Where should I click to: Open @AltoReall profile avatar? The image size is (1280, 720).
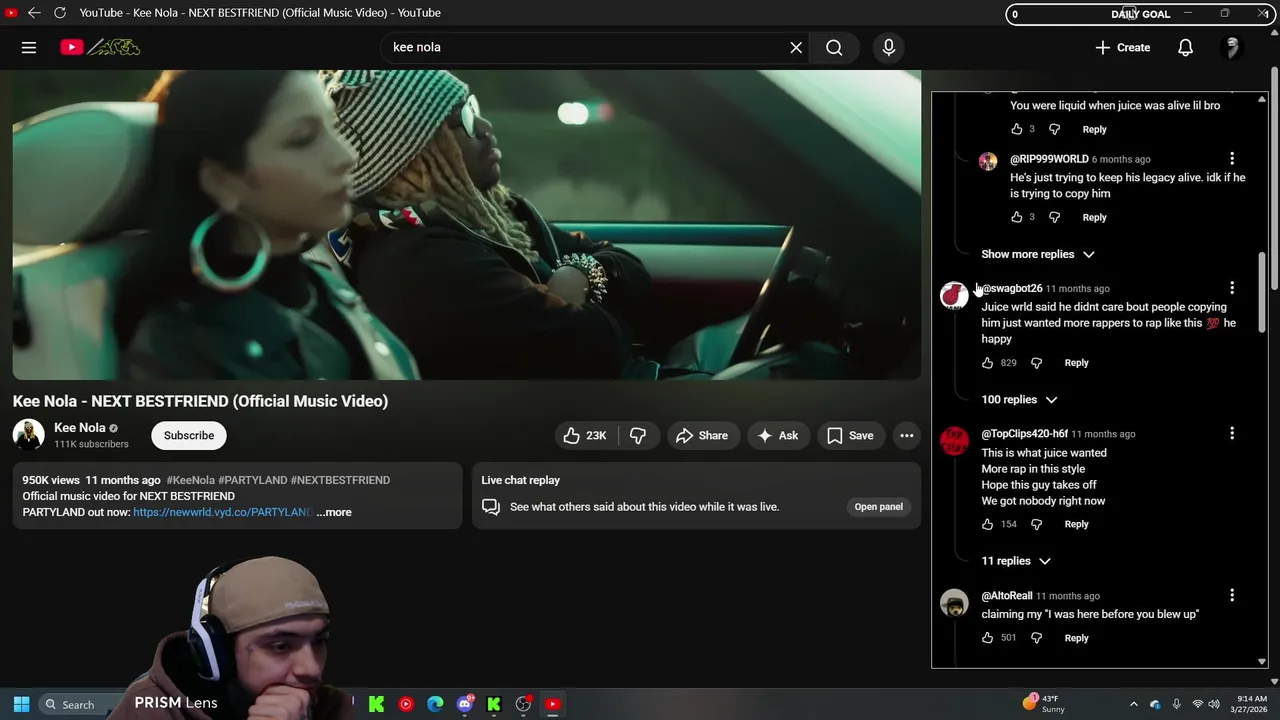[954, 603]
